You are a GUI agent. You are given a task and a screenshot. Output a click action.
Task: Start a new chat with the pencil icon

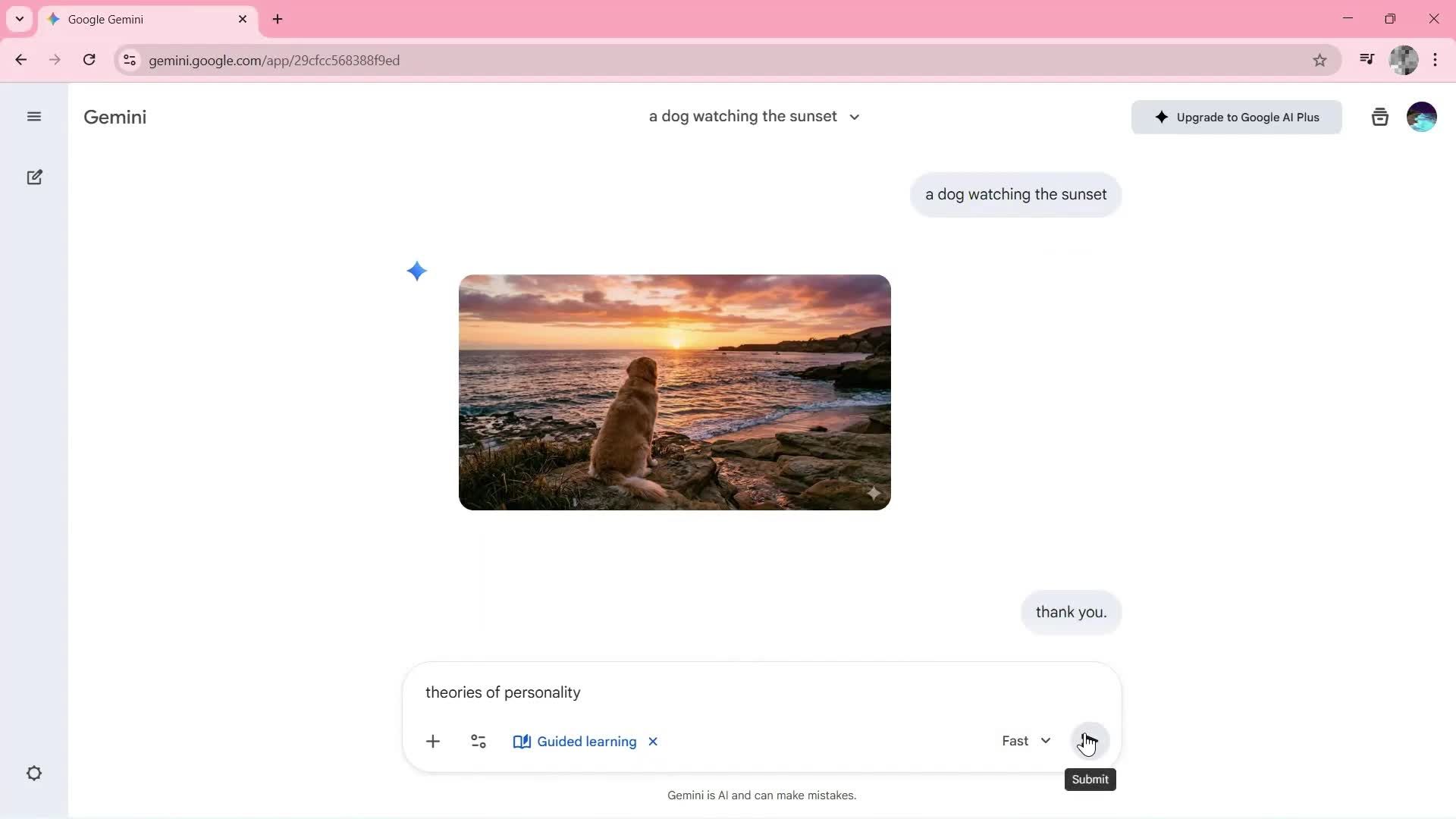pos(34,177)
